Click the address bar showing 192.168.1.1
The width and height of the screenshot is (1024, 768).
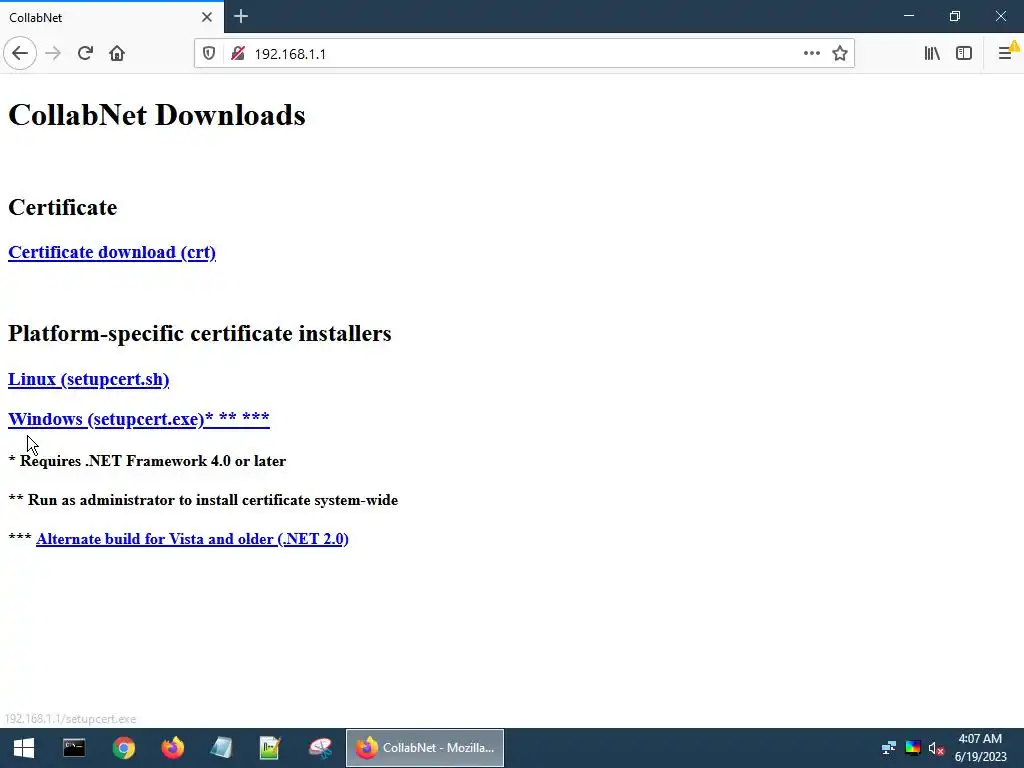522,54
